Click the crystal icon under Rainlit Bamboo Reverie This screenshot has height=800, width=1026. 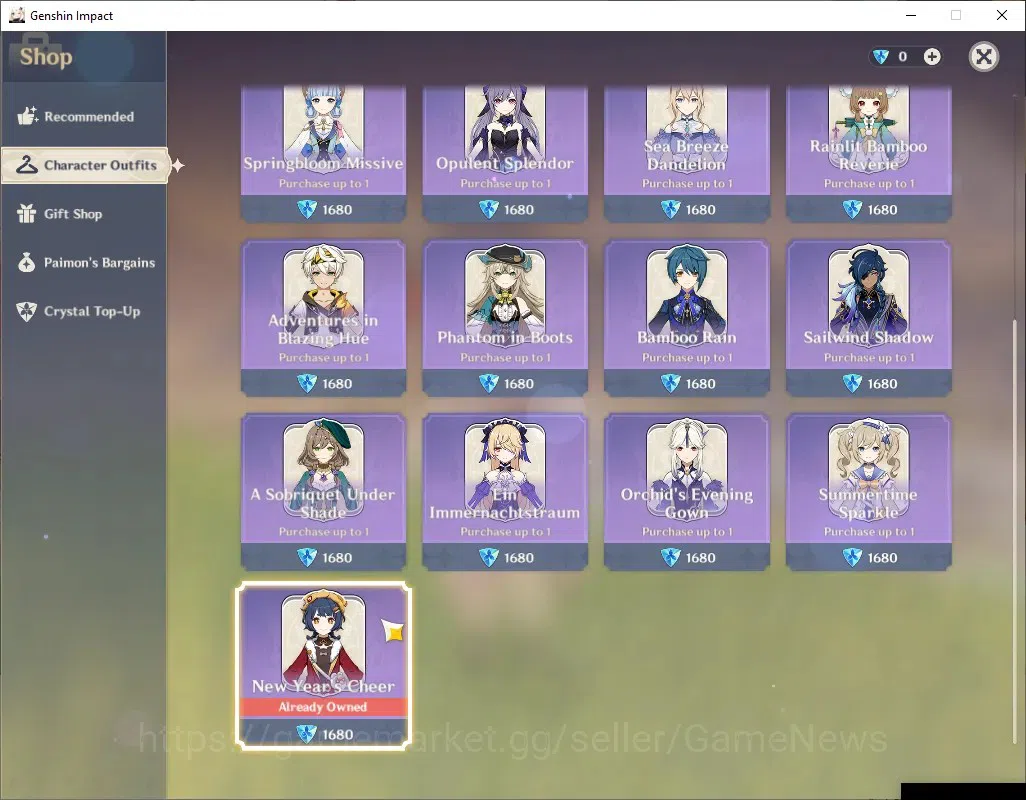pyautogui.click(x=852, y=209)
